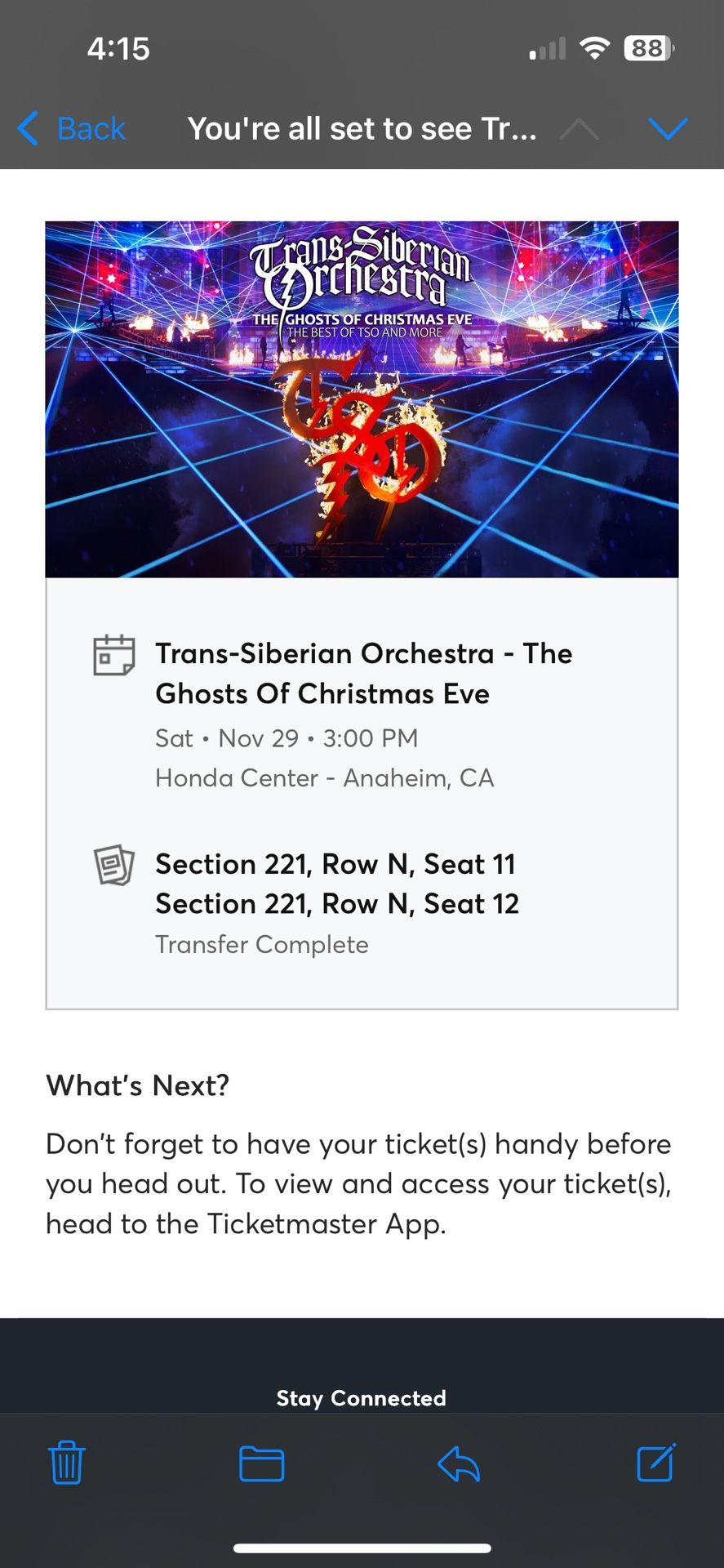Viewport: 724px width, 1568px height.
Task: Tap the truncated email subject title
Action: coord(362,128)
